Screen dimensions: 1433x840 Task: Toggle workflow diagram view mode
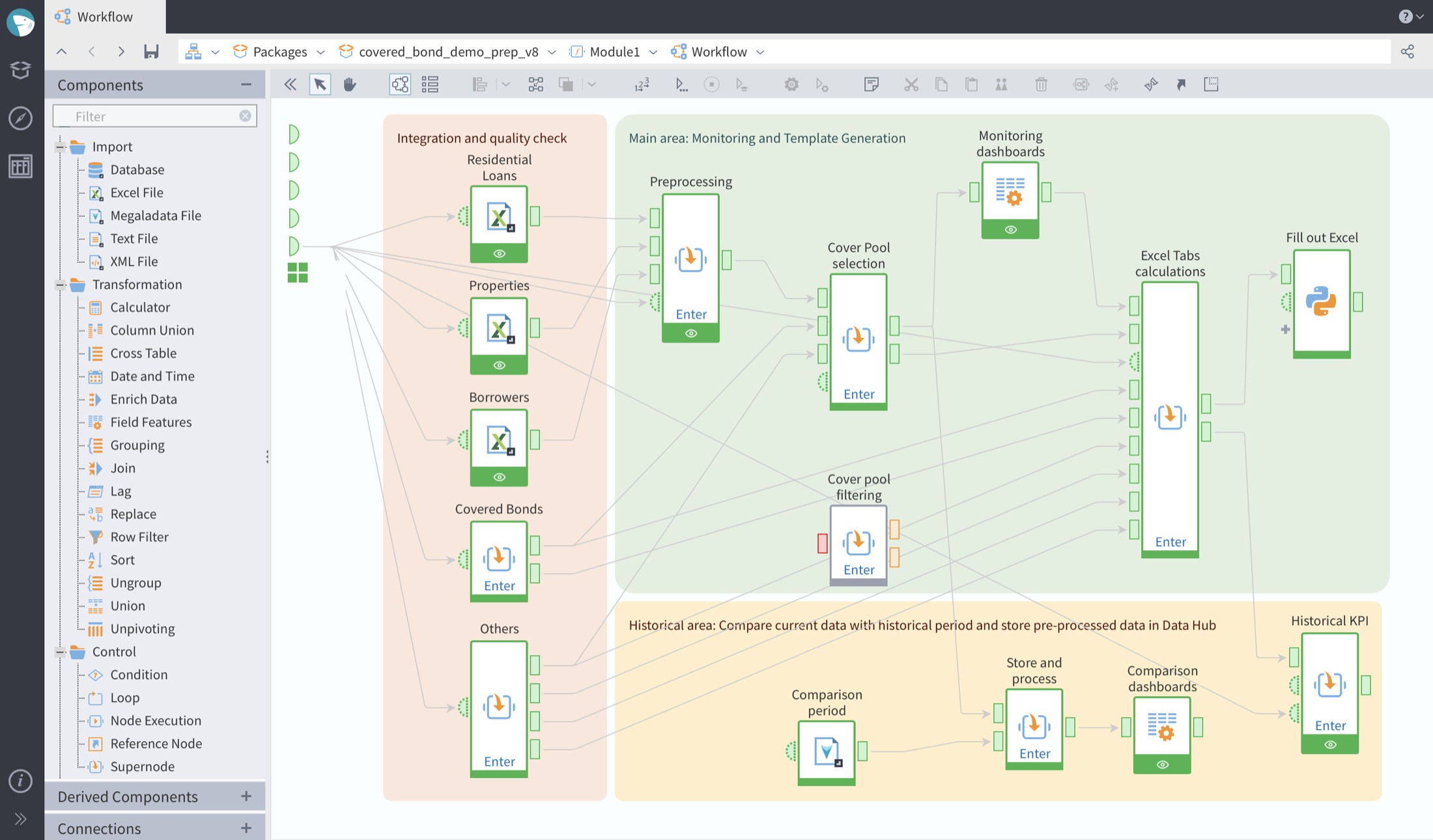click(400, 85)
